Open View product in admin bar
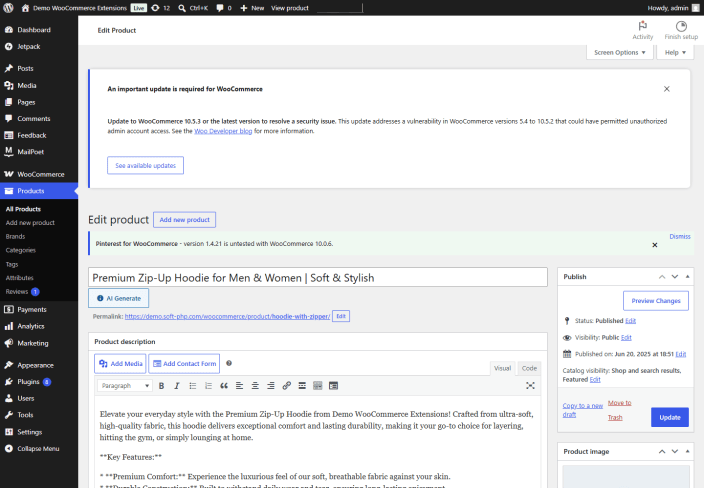Image resolution: width=704 pixels, height=488 pixels. (290, 8)
